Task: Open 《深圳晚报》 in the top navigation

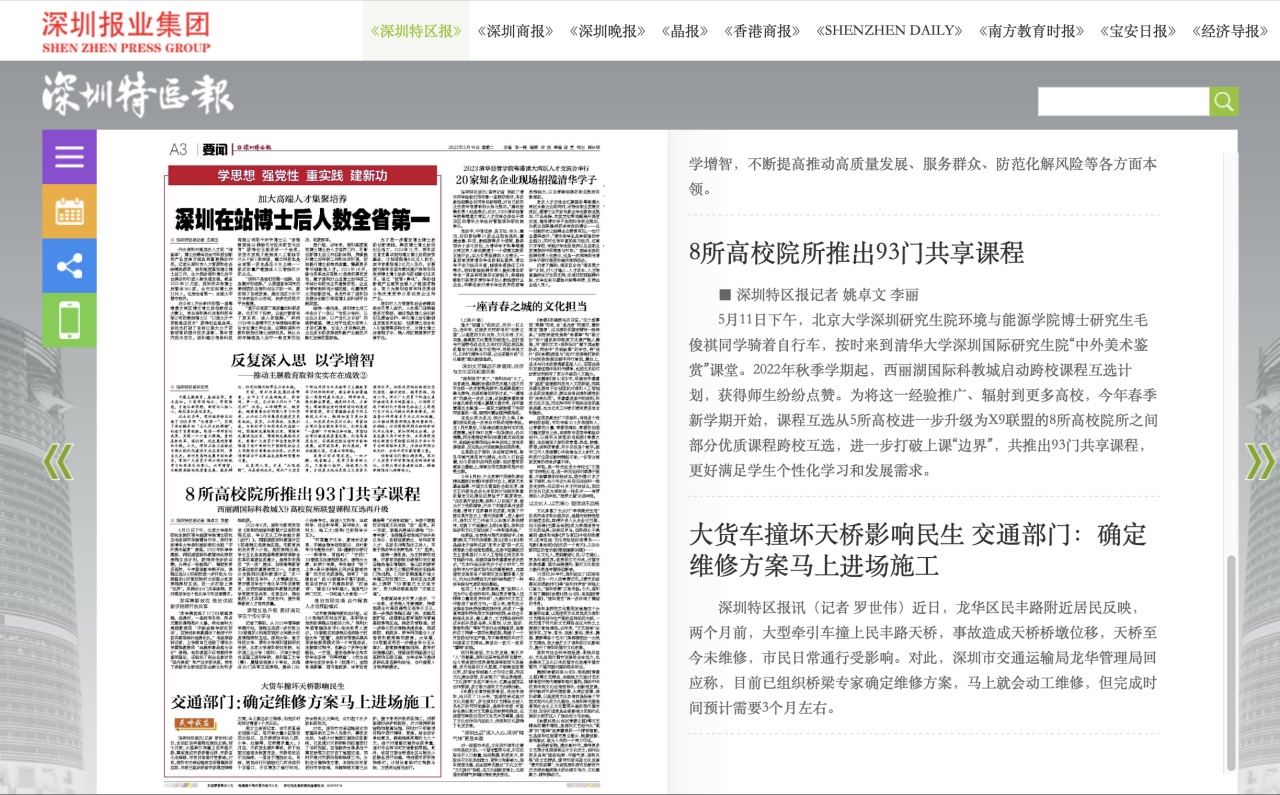Action: tap(607, 31)
